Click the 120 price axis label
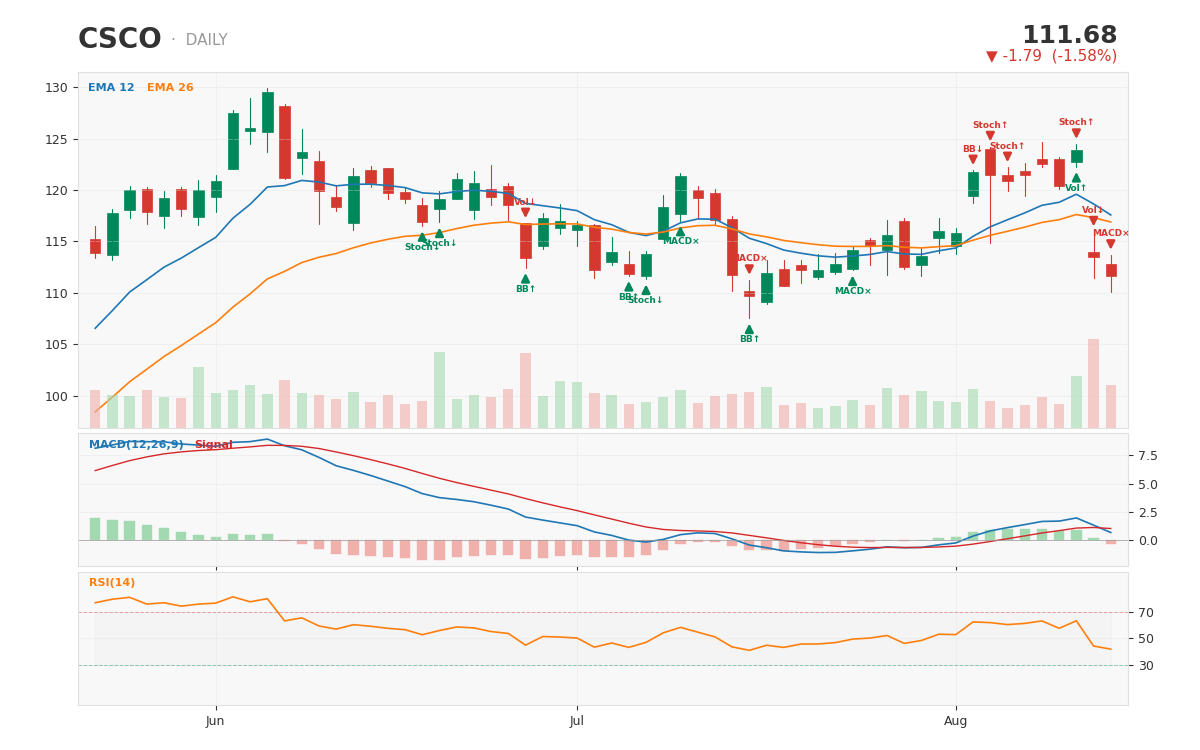 pyautogui.click(x=56, y=191)
